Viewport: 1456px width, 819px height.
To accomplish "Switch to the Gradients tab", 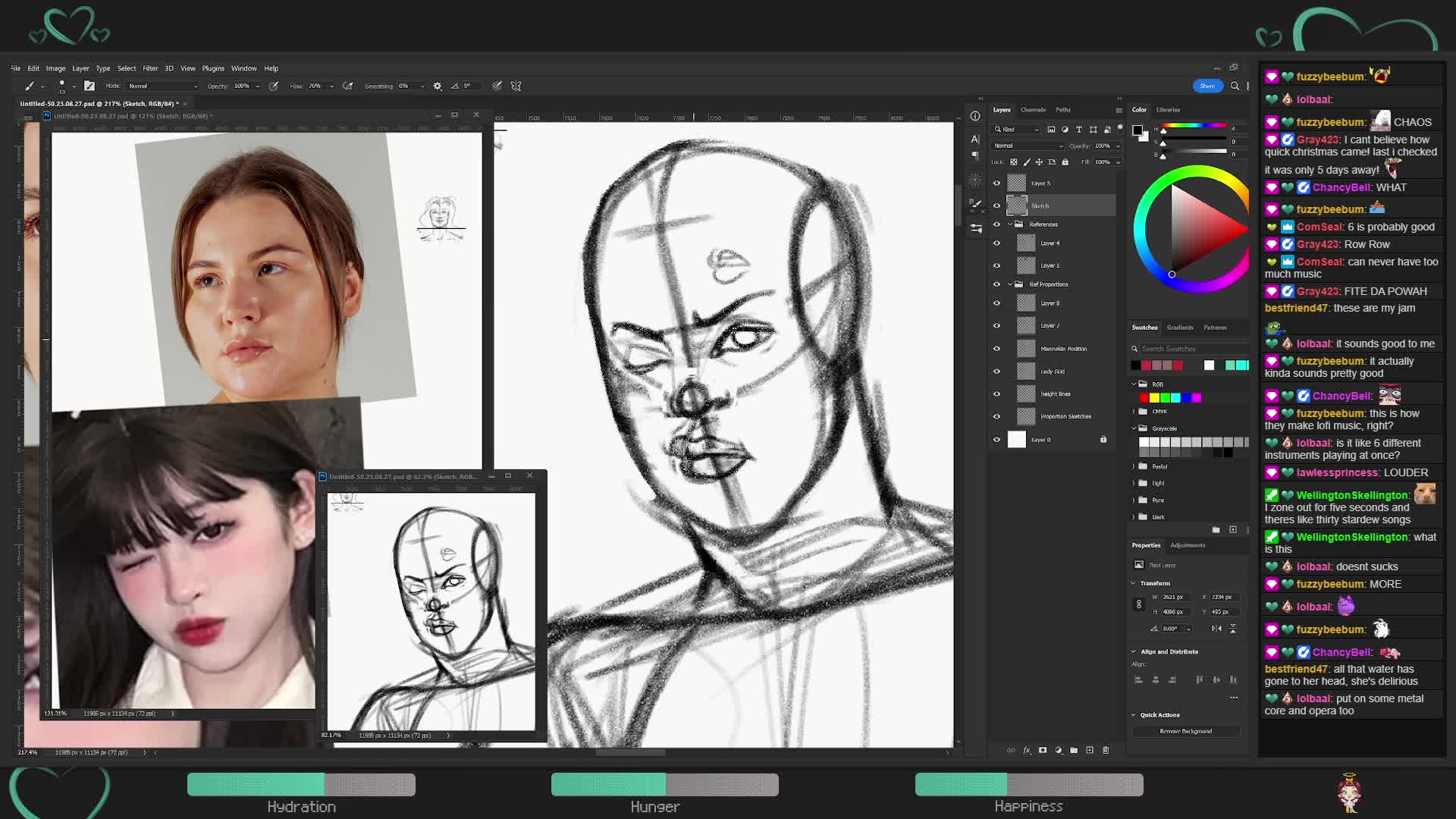I will (x=1180, y=328).
